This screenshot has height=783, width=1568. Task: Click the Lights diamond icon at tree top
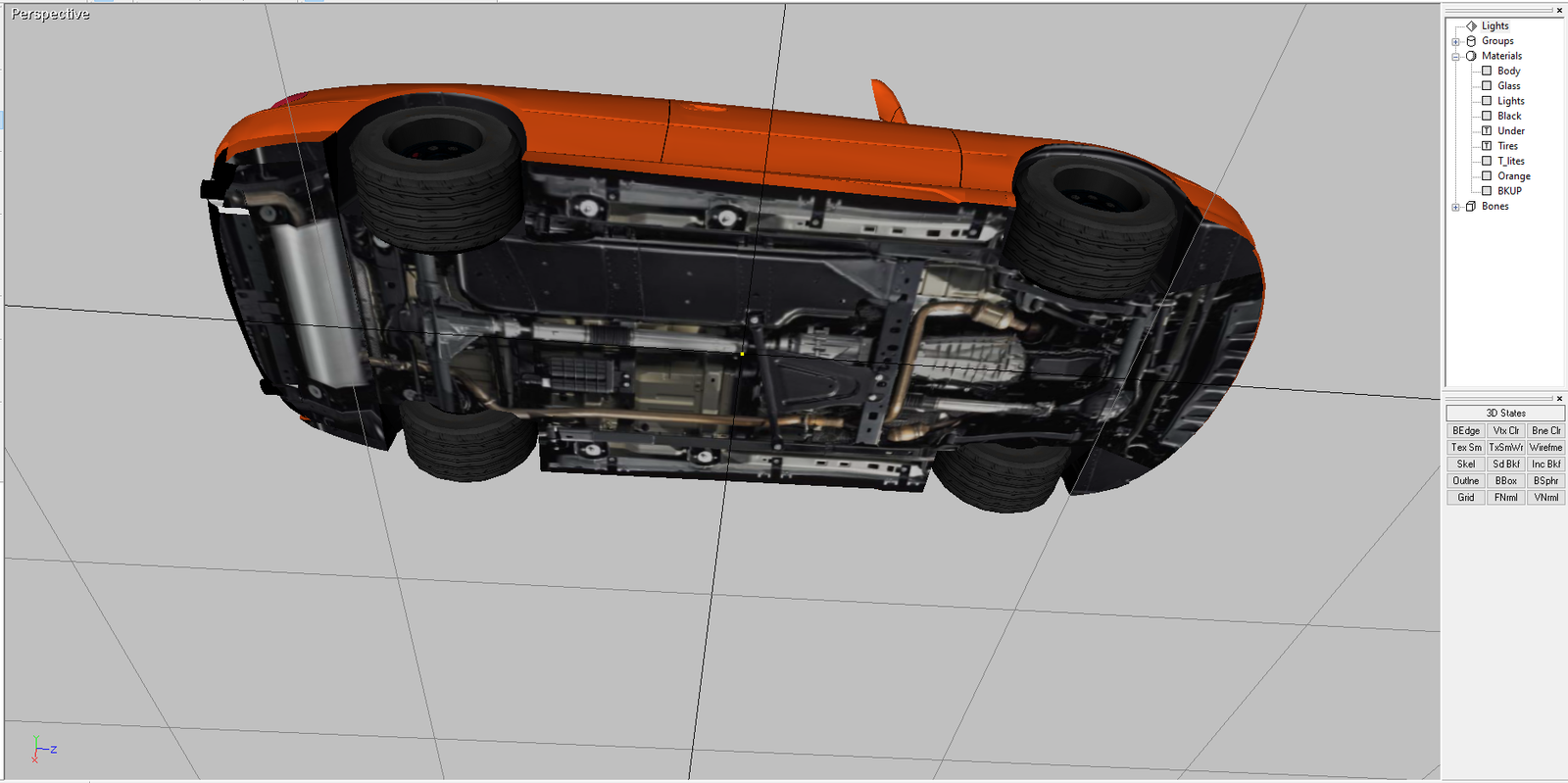pyautogui.click(x=1471, y=25)
